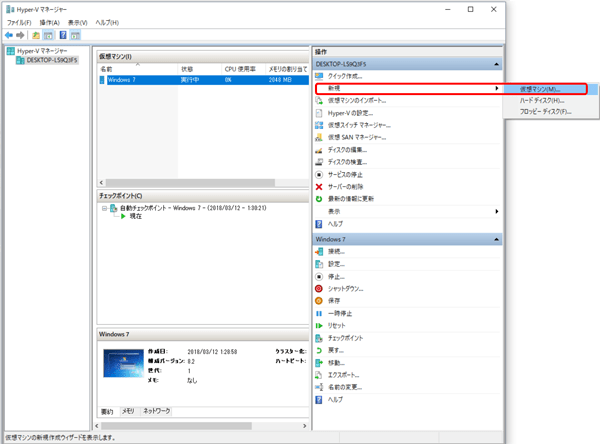Screen dimensions: 600x444
Task: Choose ハード ディスク(H) from submenu
Action: coord(550,101)
